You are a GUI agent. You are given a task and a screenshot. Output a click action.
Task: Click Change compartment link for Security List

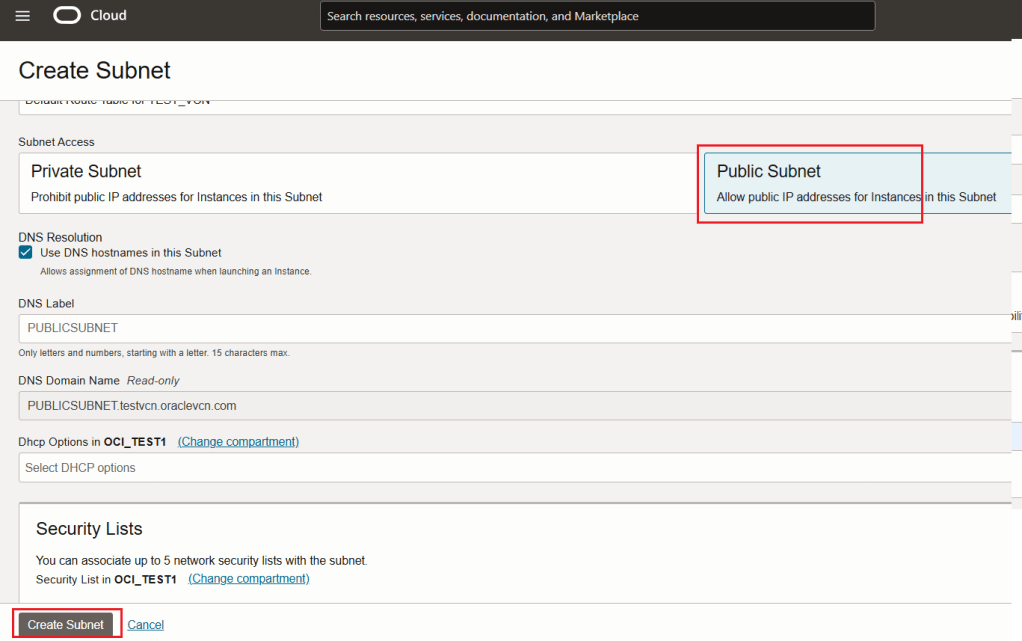click(249, 579)
